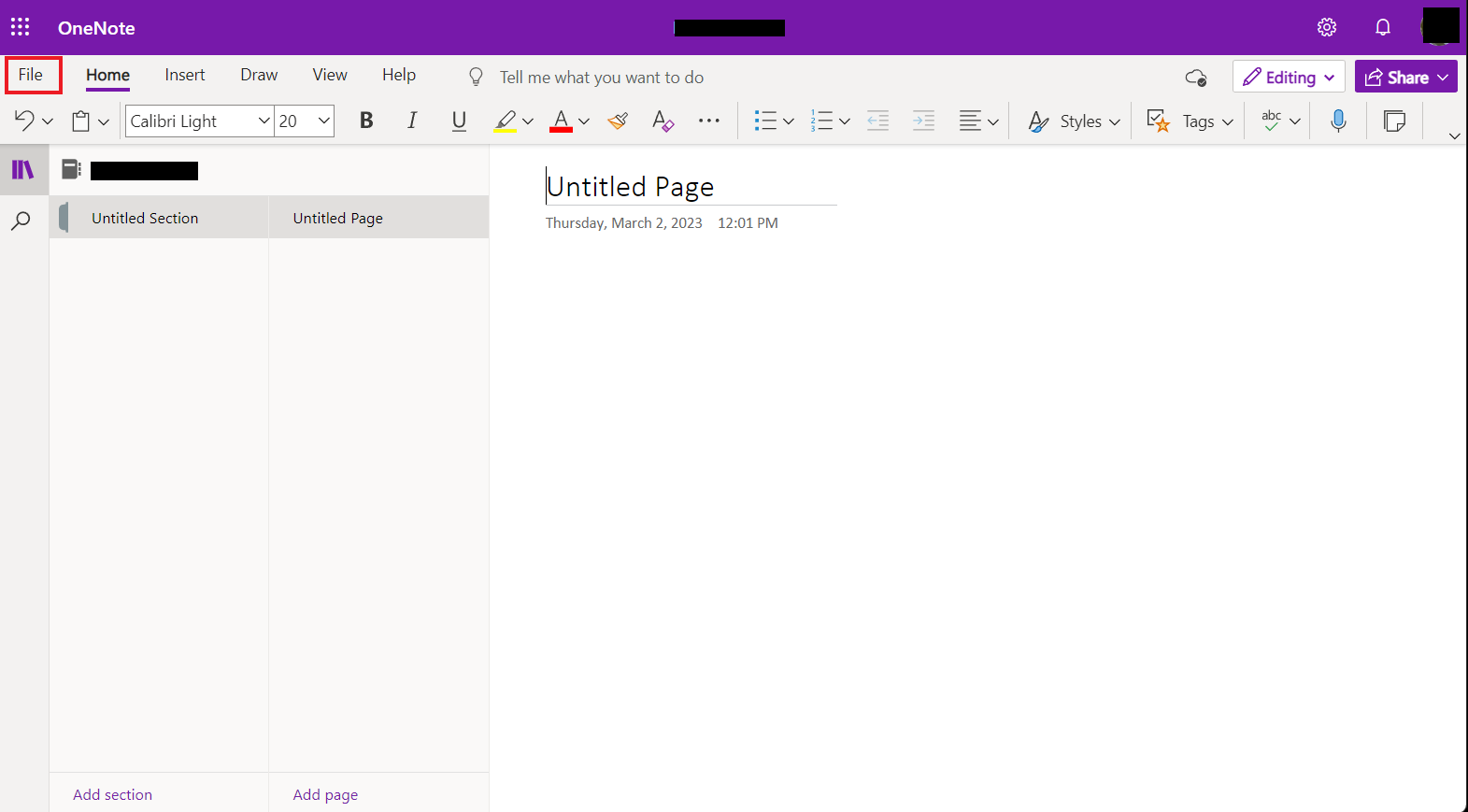This screenshot has height=812, width=1468.
Task: Open the Editing mode button
Action: coord(1289,77)
